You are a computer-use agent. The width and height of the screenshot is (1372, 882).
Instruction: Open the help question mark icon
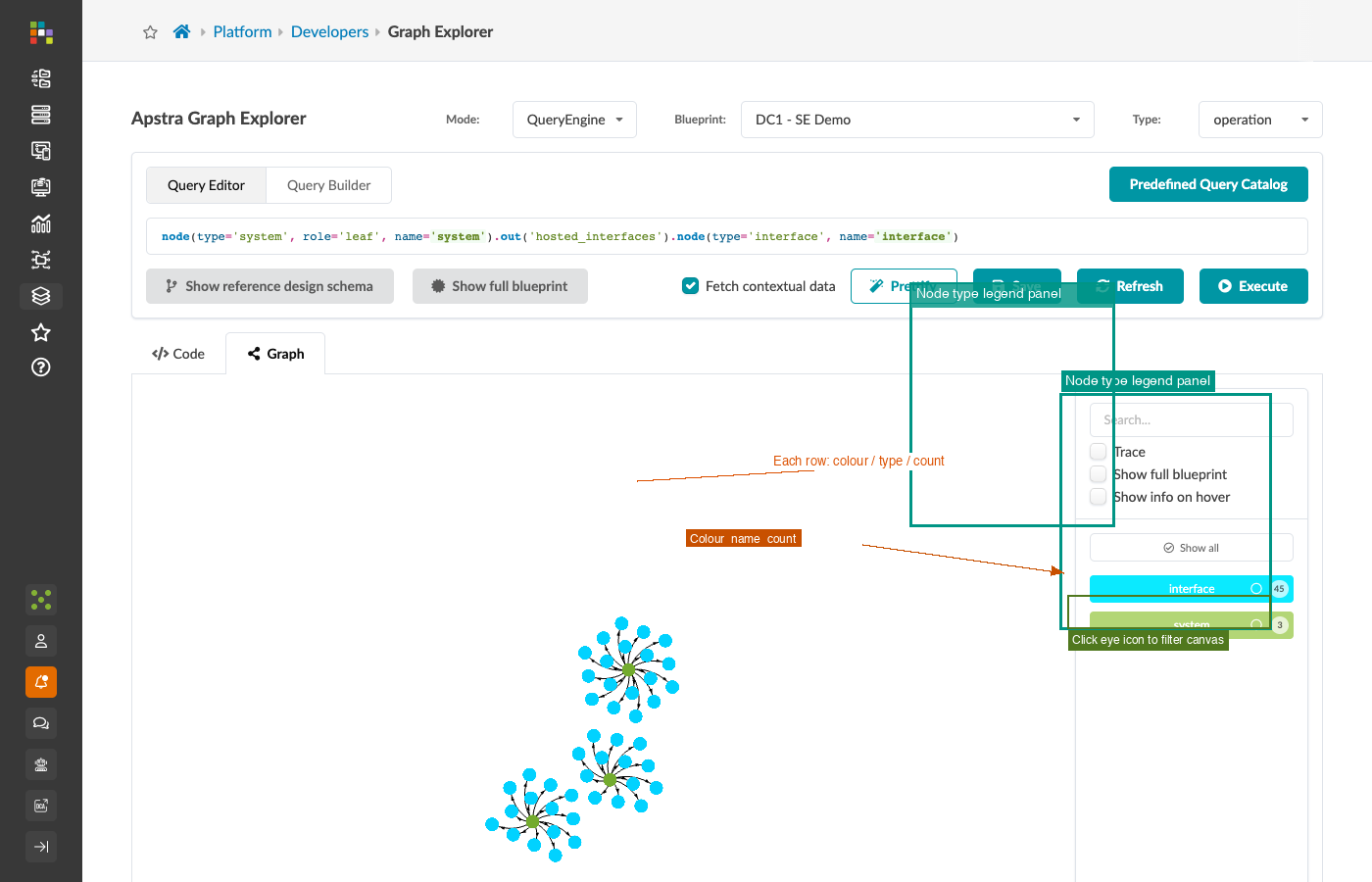[41, 367]
